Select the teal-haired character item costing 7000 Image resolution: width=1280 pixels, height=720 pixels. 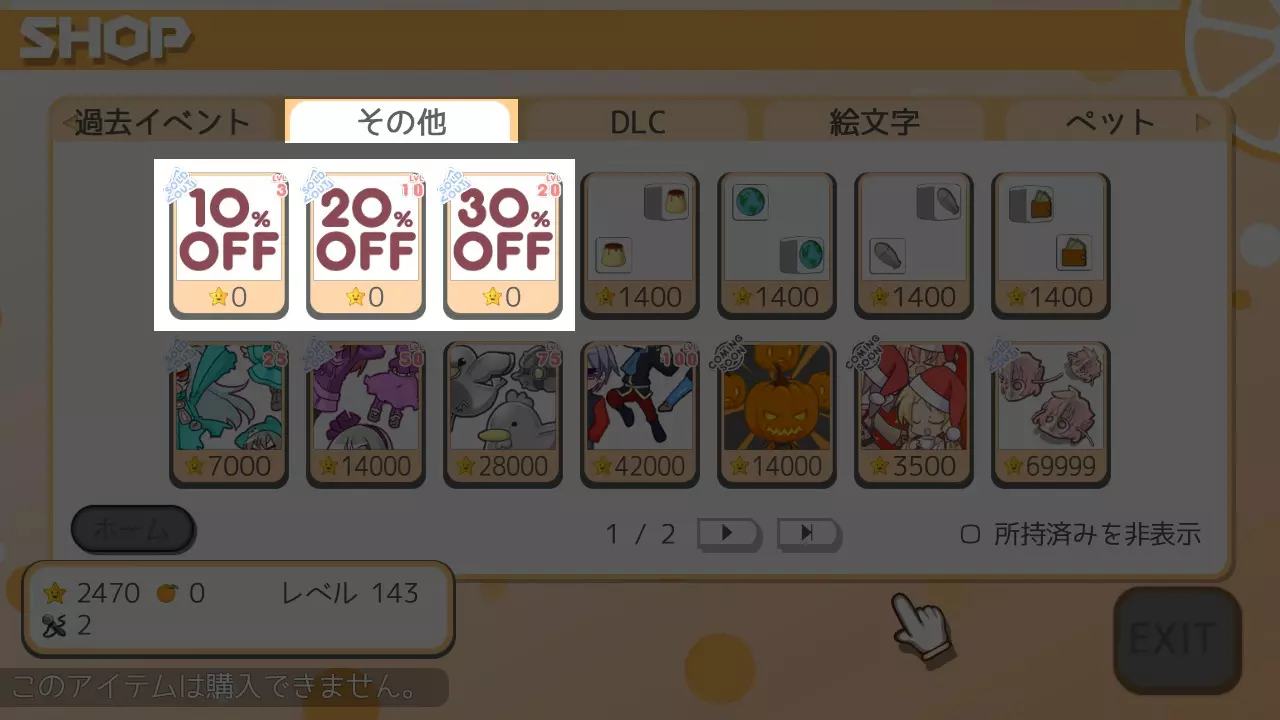229,414
